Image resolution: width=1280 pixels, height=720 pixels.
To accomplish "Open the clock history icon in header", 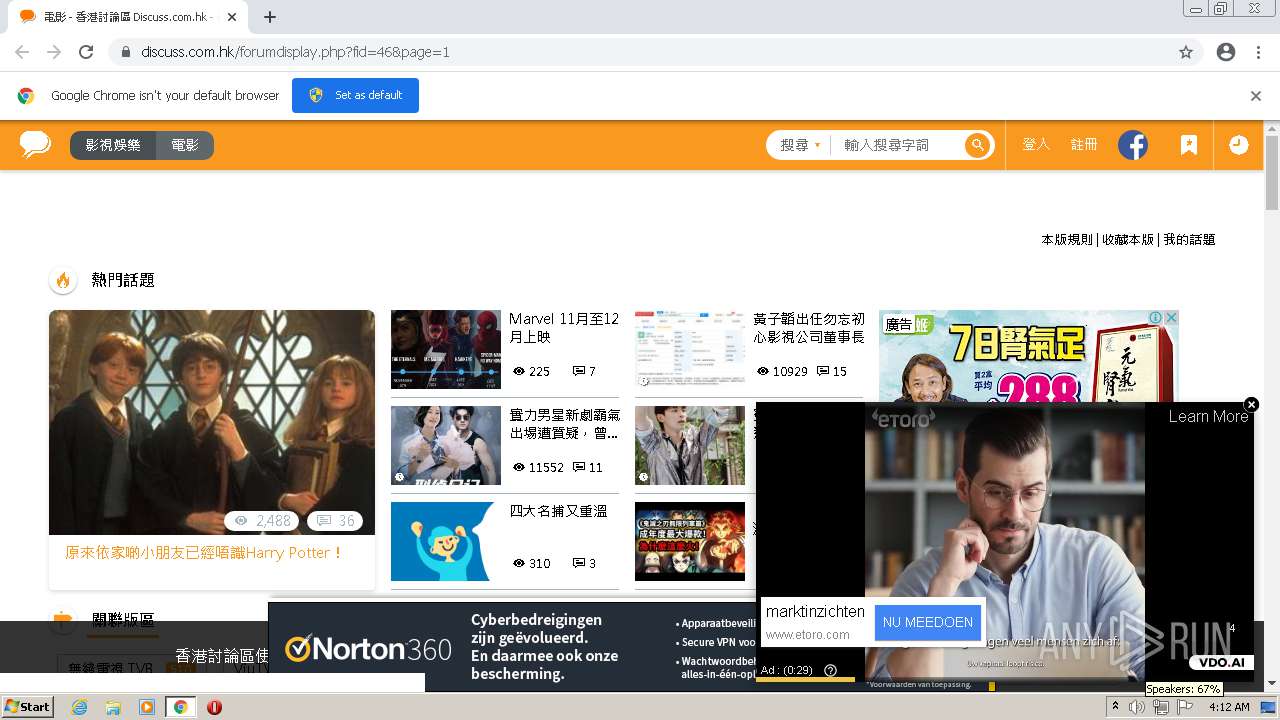I will [1238, 145].
